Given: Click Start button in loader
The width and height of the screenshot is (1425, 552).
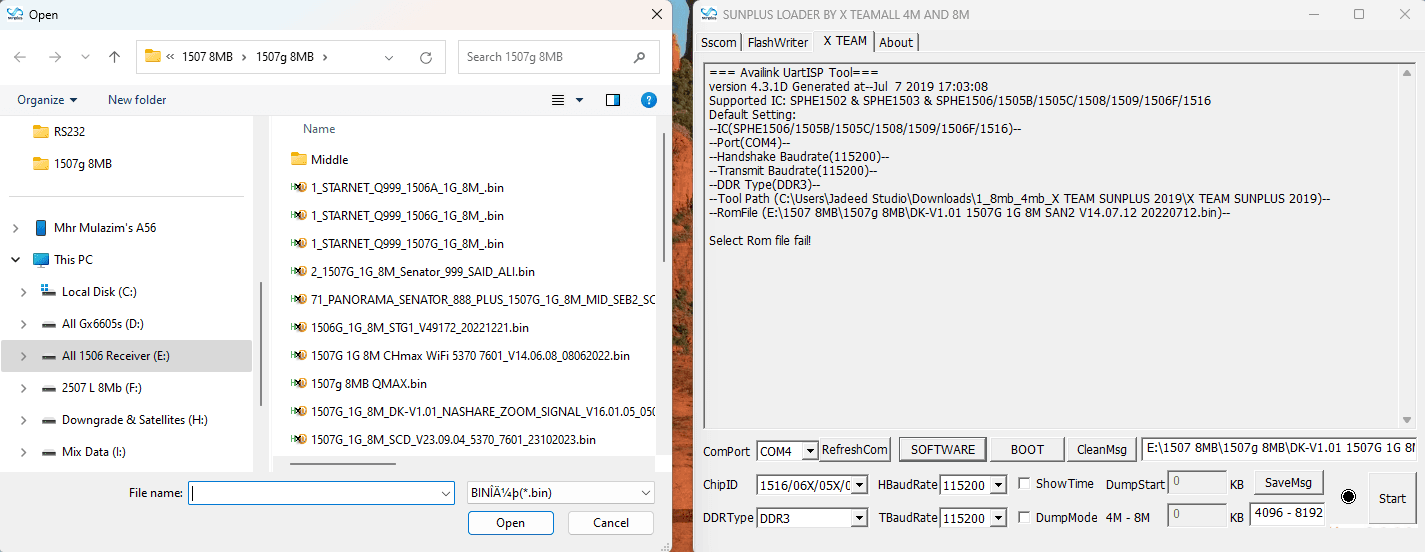Looking at the screenshot, I should (x=1392, y=499).
